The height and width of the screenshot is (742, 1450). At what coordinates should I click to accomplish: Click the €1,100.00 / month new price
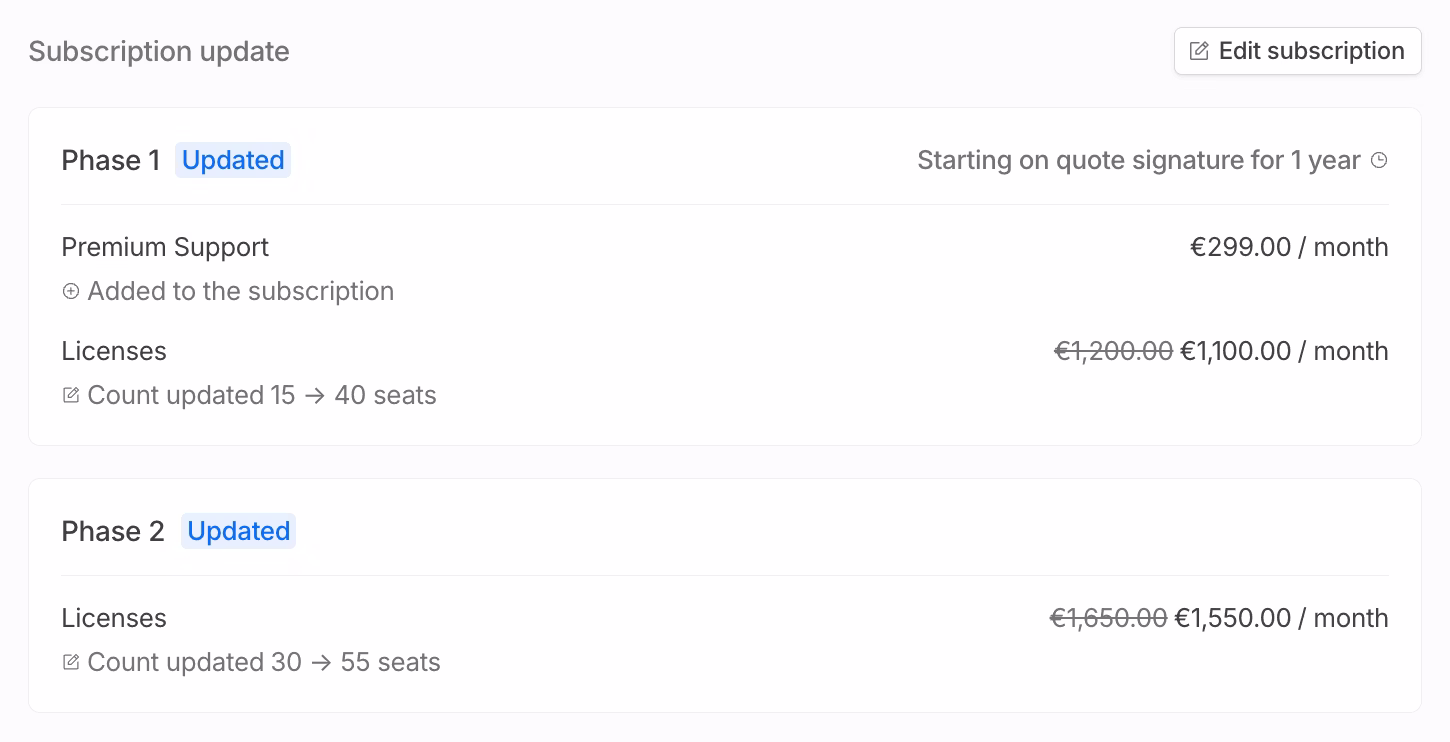tap(1284, 351)
